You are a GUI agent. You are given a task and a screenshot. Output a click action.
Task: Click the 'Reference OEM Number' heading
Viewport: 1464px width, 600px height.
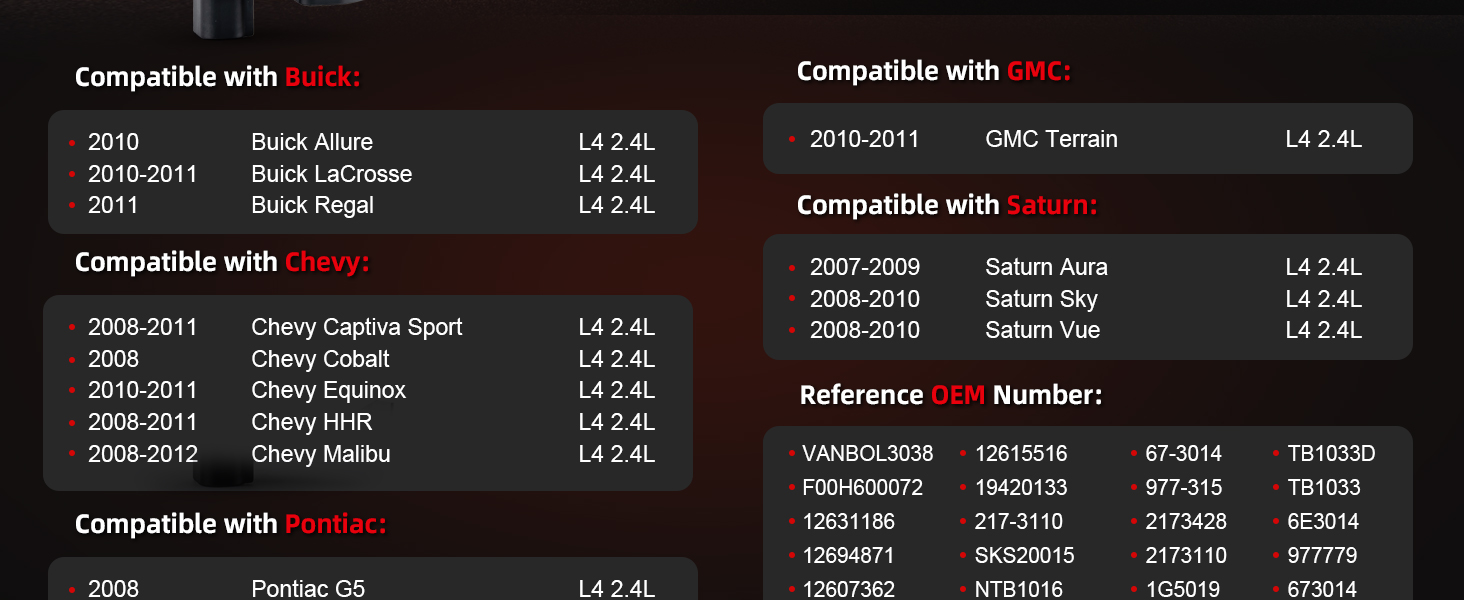[x=950, y=395]
